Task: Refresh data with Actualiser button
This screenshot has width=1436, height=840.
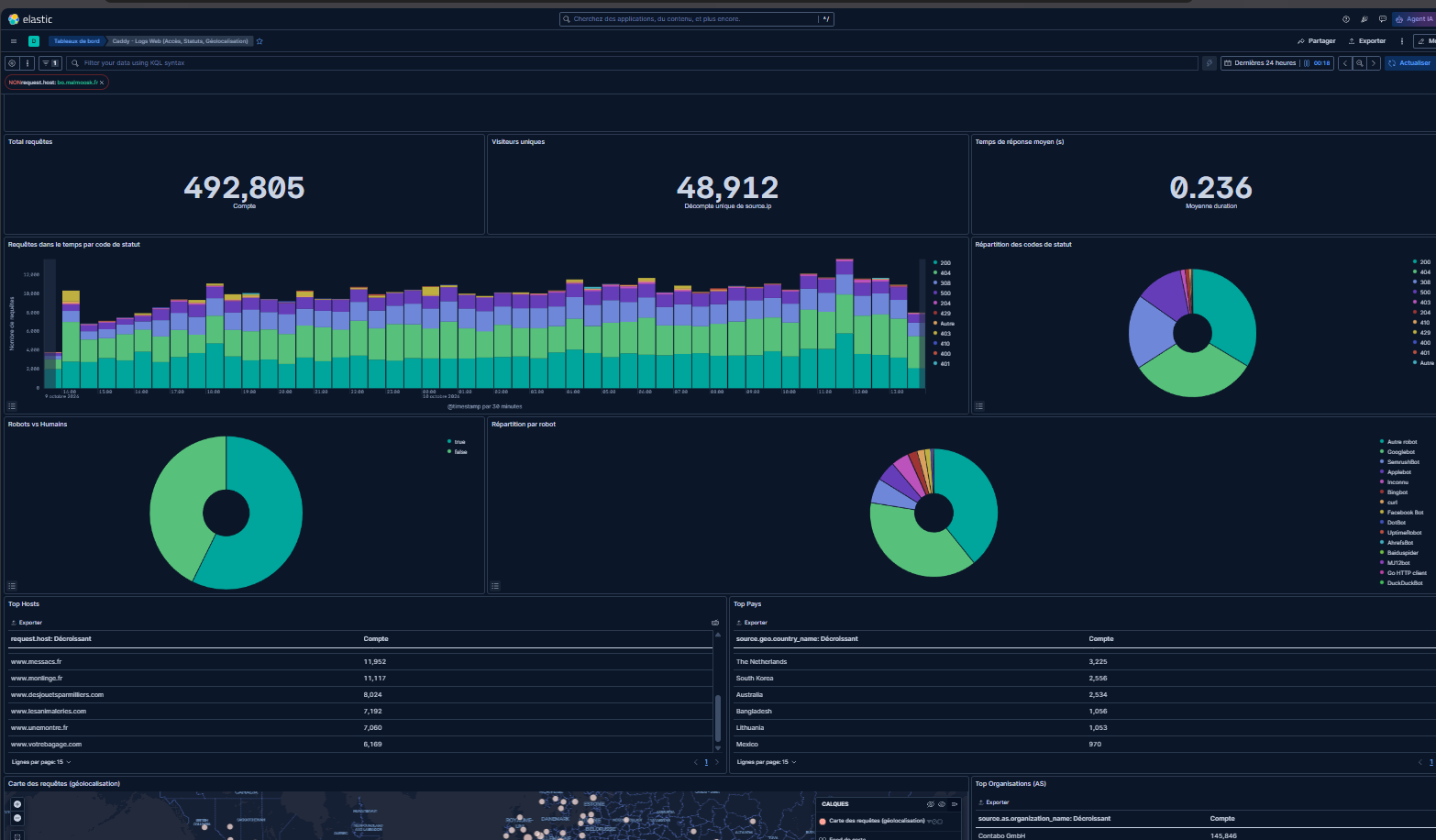Action: click(x=1409, y=63)
